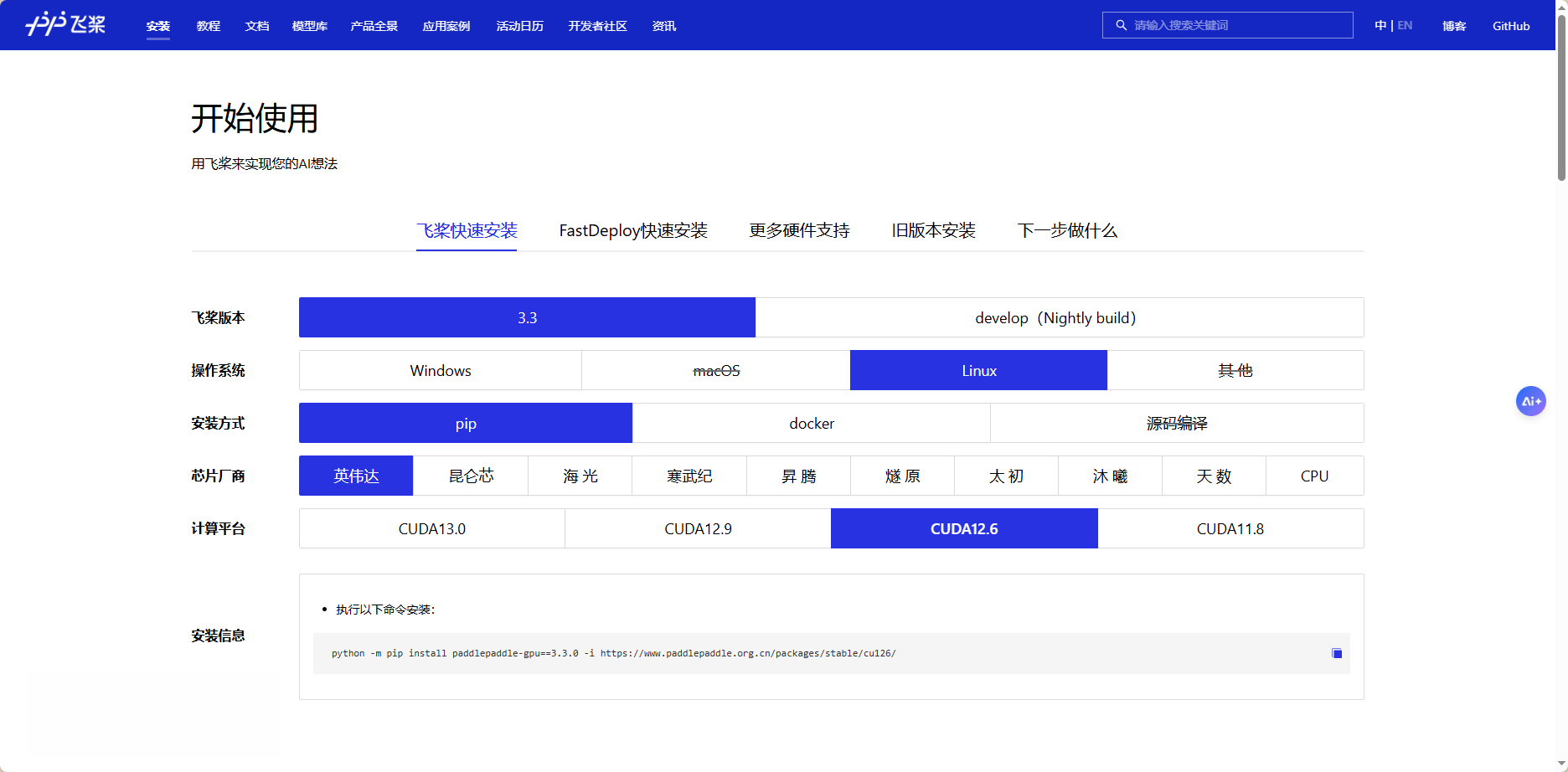The image size is (1568, 772).
Task: Click the 安装信息 row label
Action: click(218, 636)
